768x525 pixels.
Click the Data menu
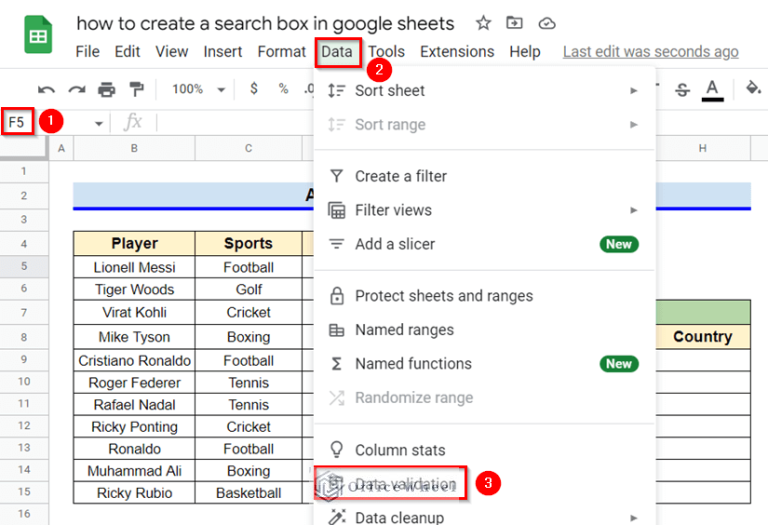pos(337,52)
